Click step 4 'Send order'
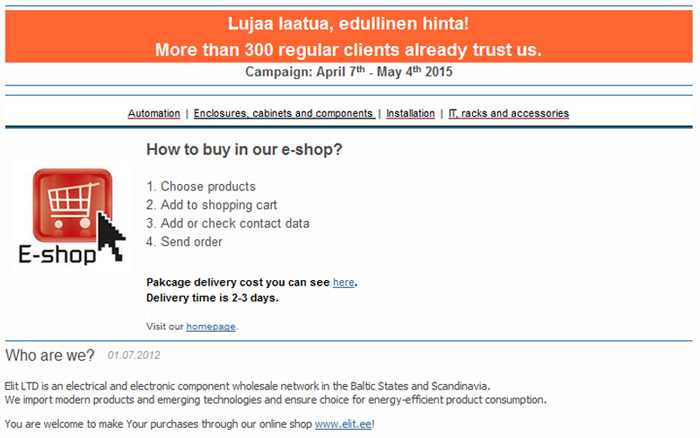Viewport: 700px width, 438px height. pyautogui.click(x=184, y=242)
